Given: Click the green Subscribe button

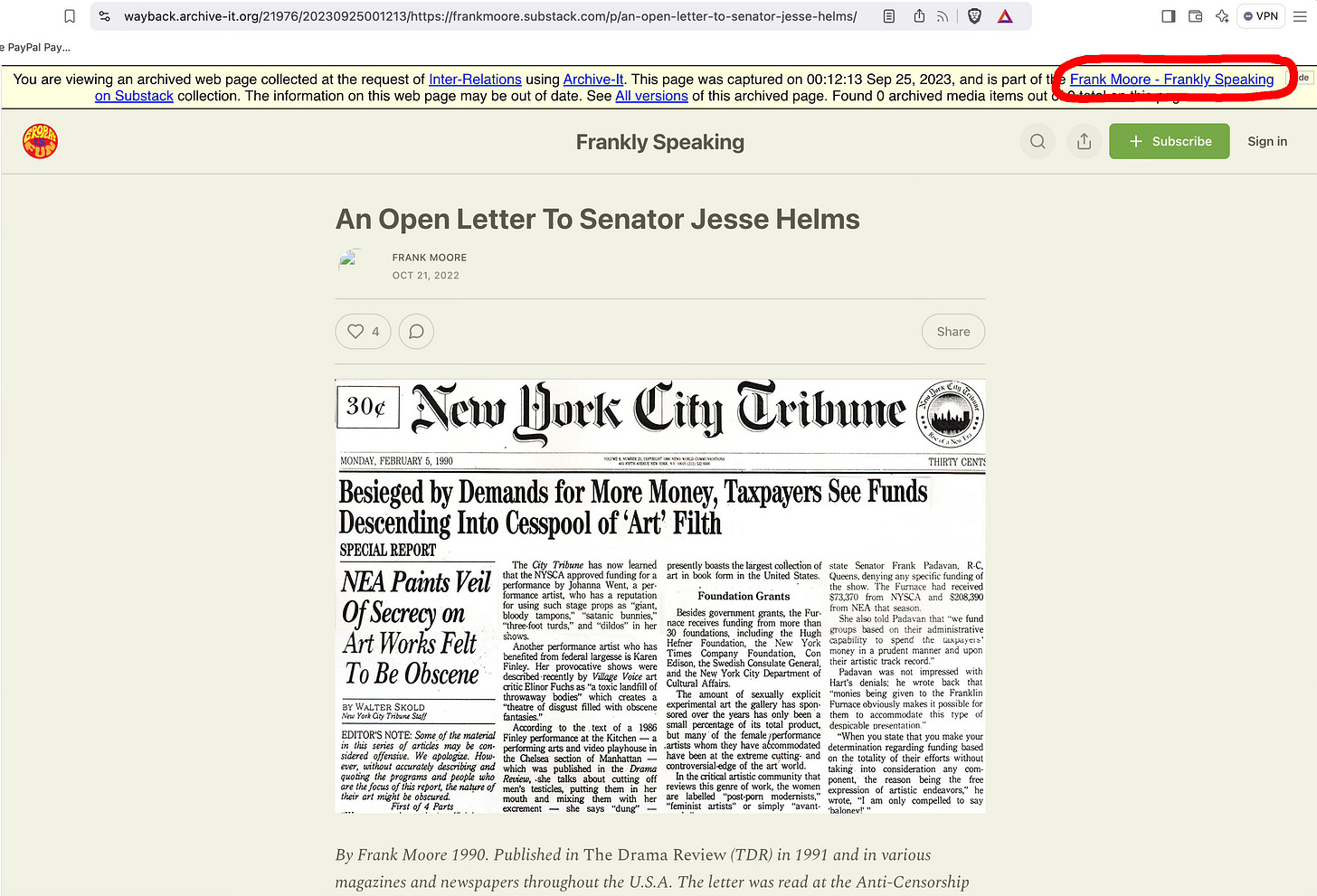Looking at the screenshot, I should pyautogui.click(x=1170, y=141).
